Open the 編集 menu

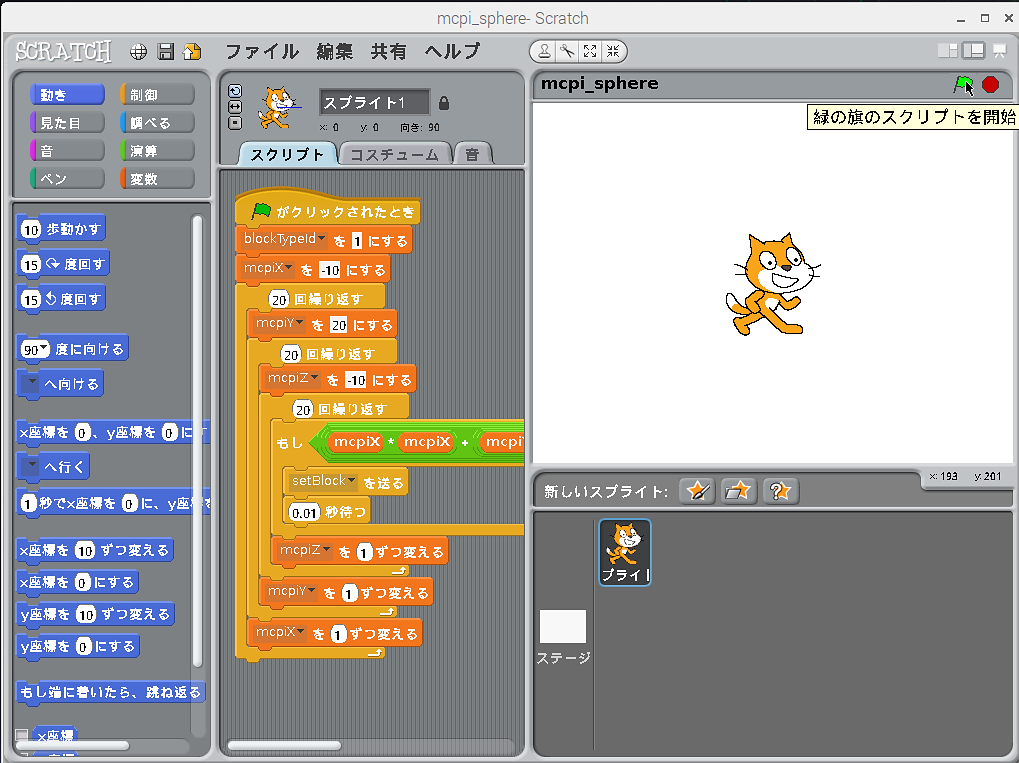coord(334,51)
